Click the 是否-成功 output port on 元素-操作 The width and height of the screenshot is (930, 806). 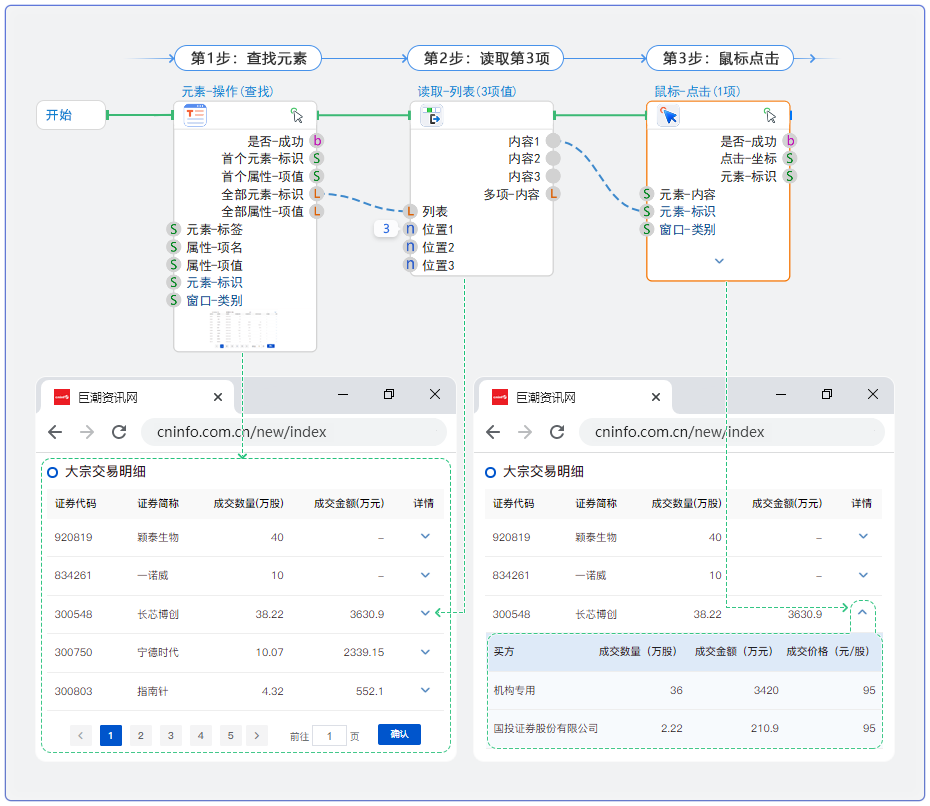pyautogui.click(x=316, y=141)
